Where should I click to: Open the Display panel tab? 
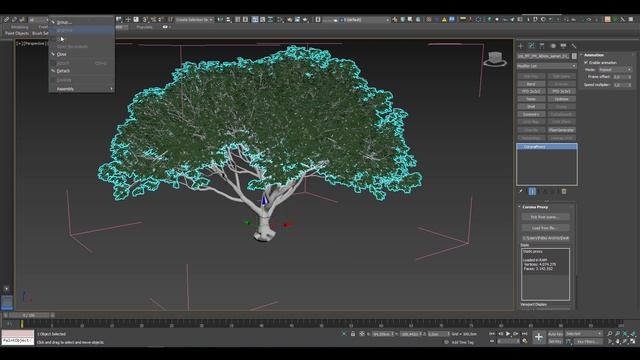tap(563, 46)
